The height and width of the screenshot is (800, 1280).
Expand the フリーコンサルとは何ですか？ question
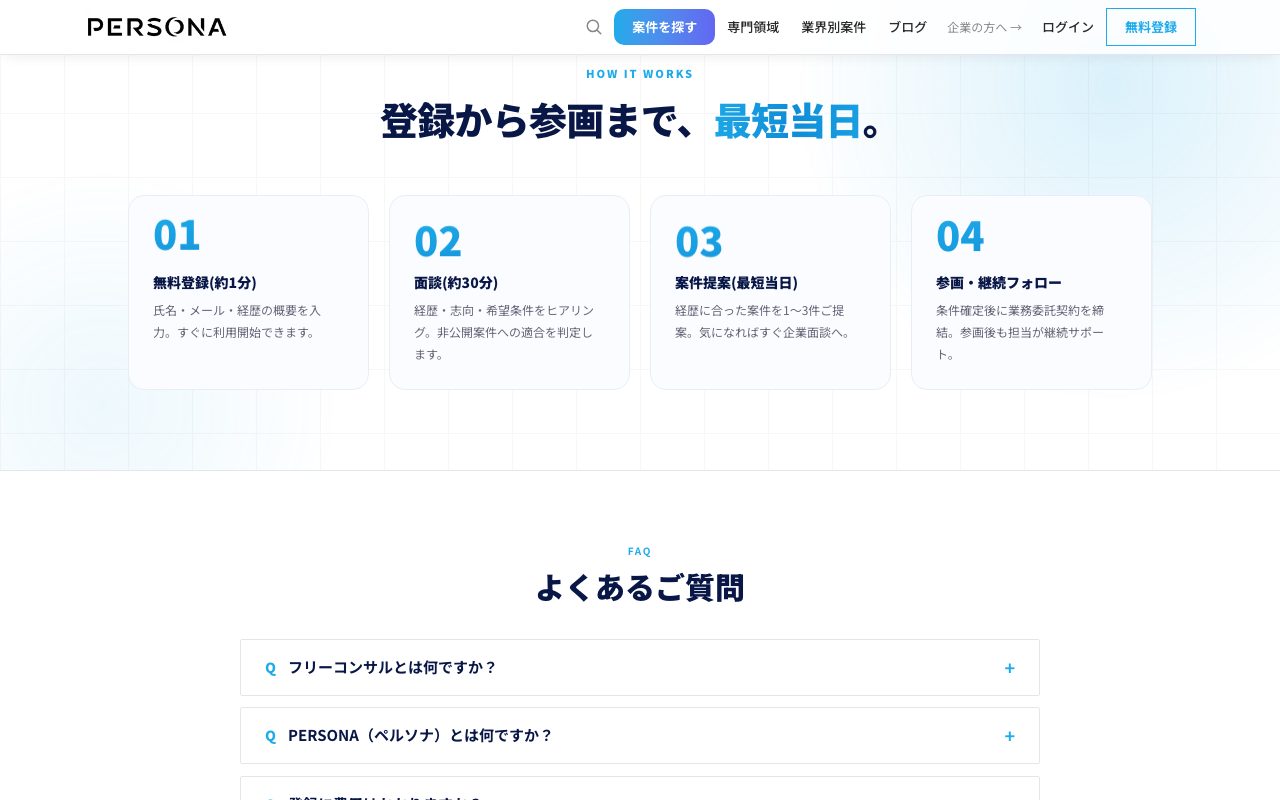640,667
